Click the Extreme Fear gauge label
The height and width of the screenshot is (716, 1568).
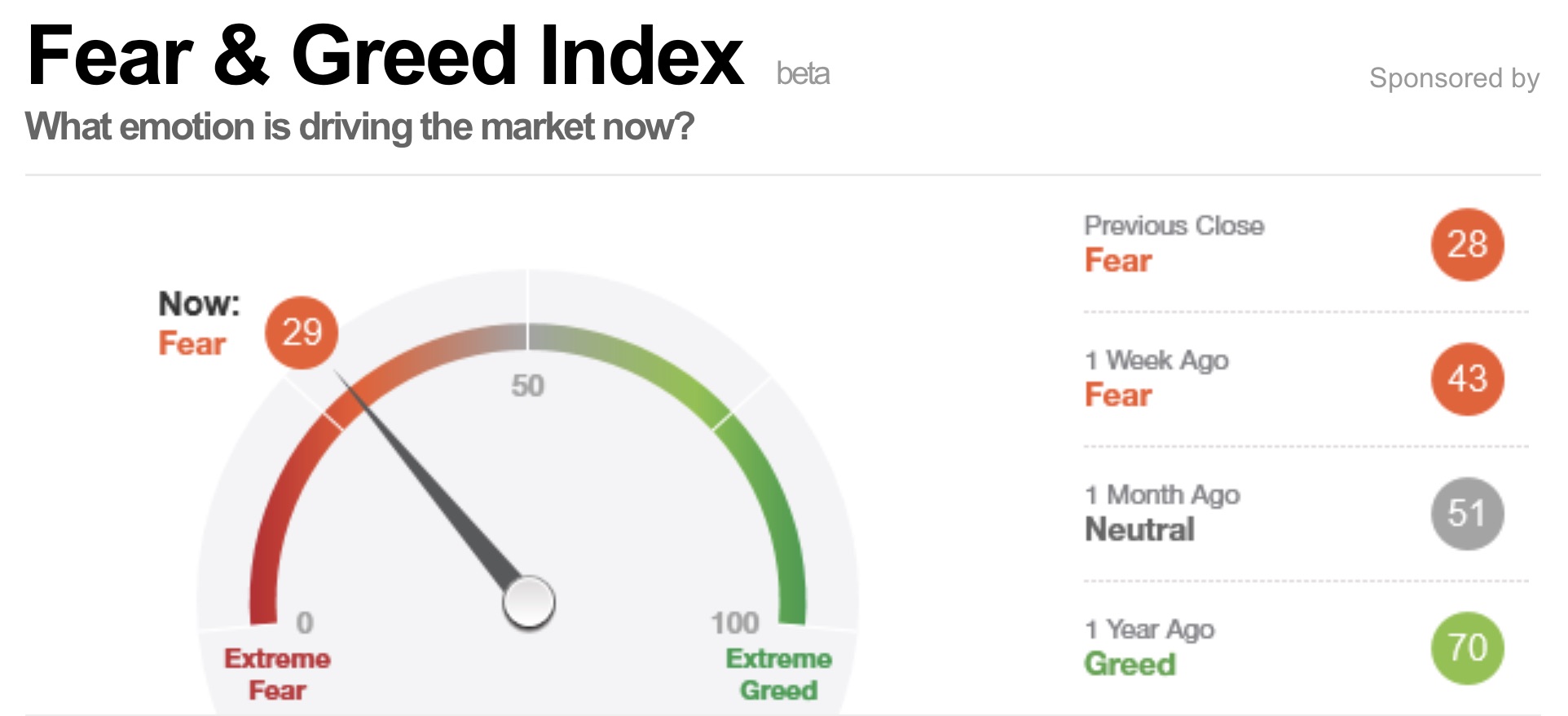278,674
